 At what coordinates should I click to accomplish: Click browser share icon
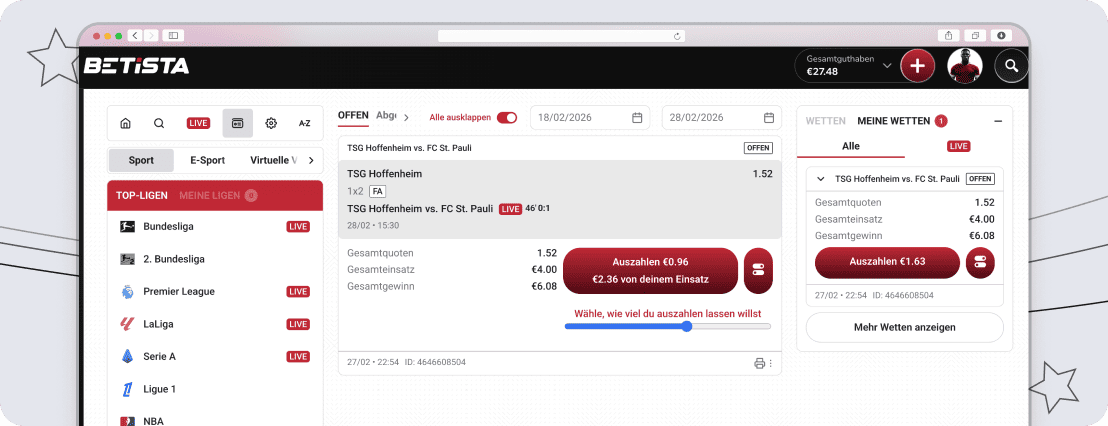[x=948, y=35]
